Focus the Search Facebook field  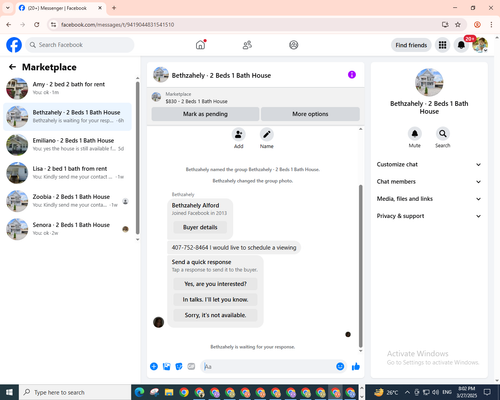click(80, 45)
